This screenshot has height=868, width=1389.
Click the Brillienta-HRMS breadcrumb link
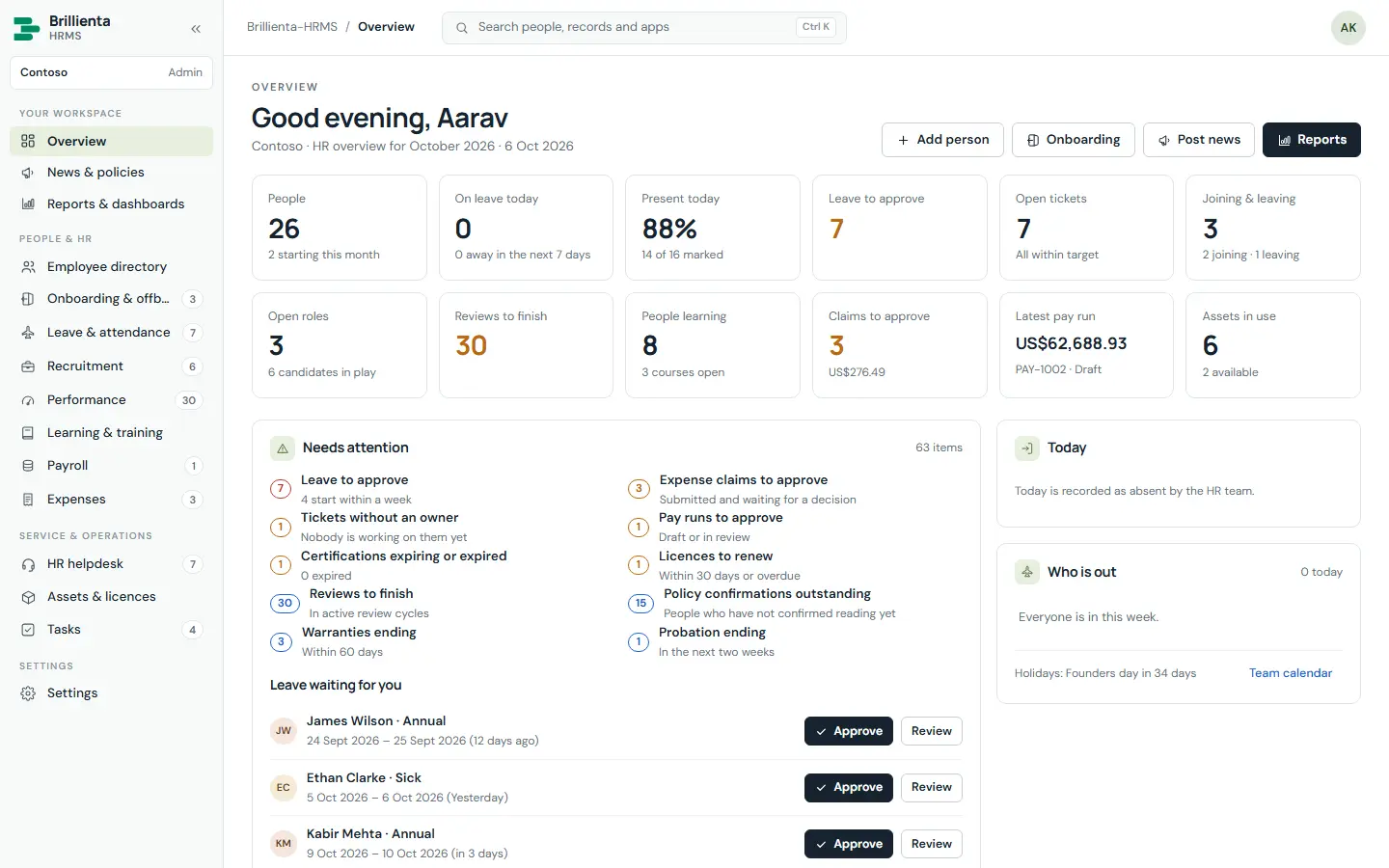click(x=292, y=27)
